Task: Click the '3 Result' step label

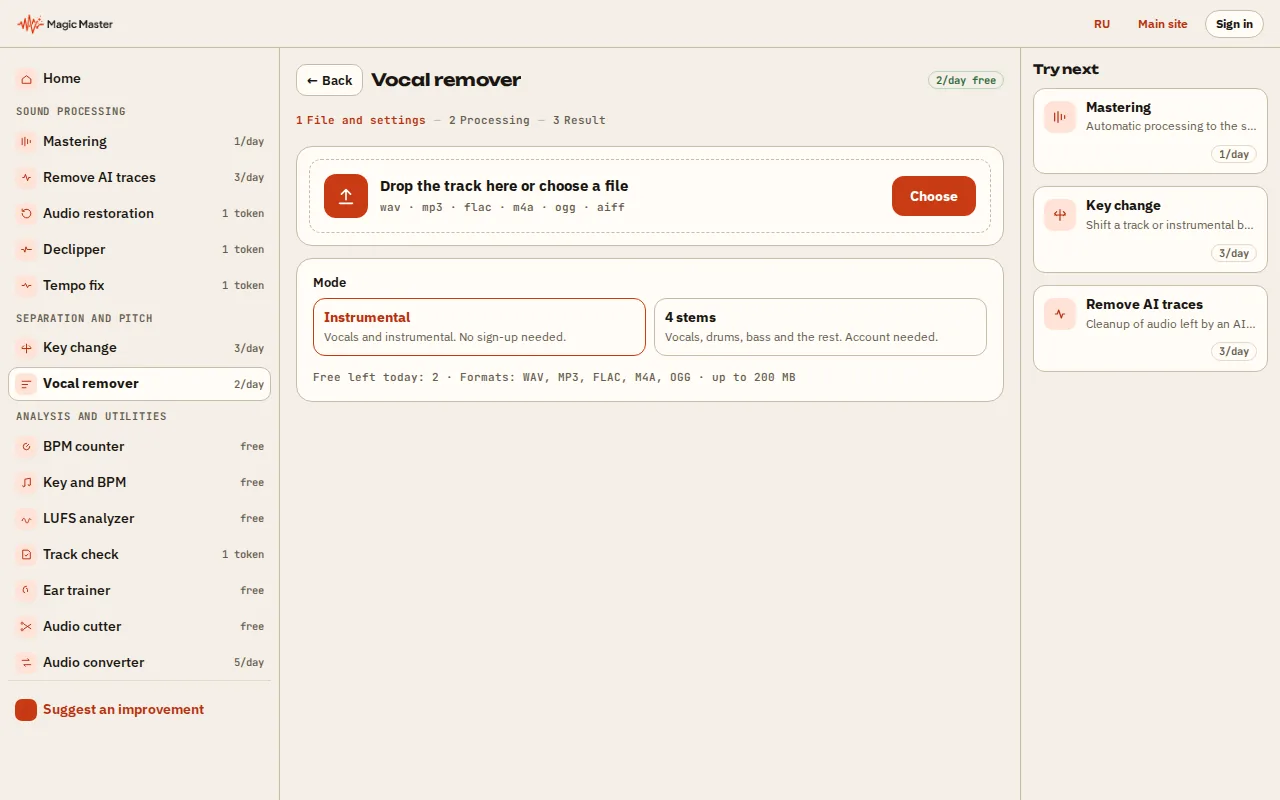Action: 579,120
